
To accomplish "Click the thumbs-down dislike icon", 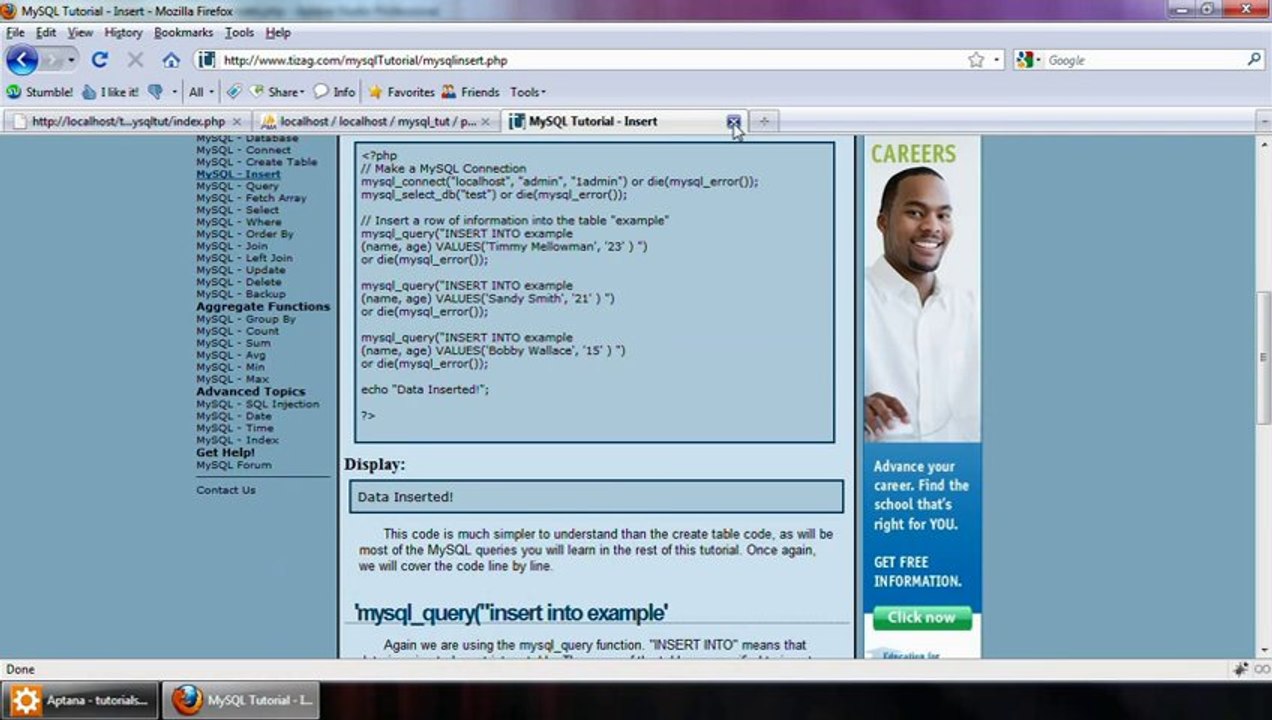I will (156, 92).
